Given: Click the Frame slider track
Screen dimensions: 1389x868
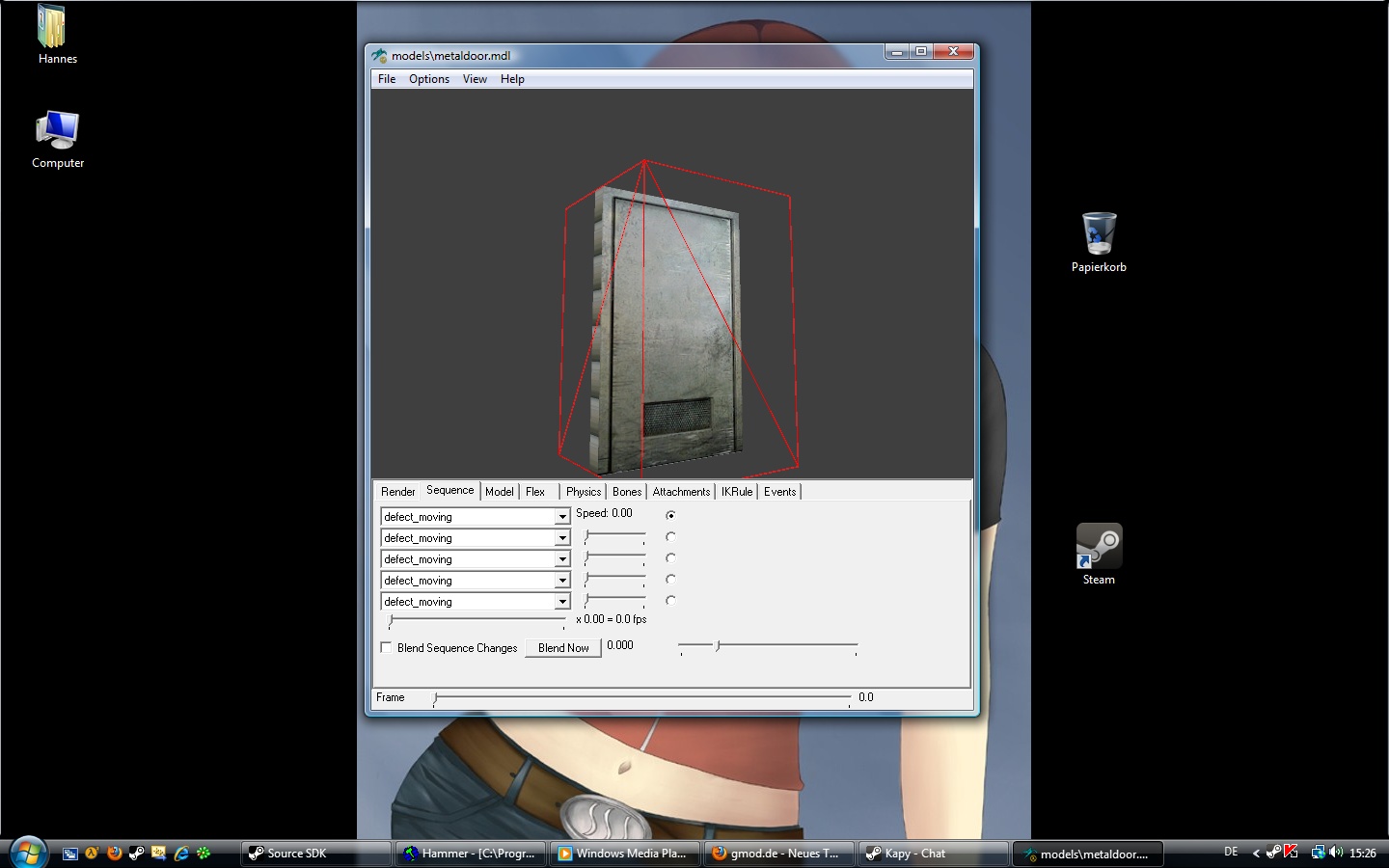Looking at the screenshot, I should pos(641,697).
